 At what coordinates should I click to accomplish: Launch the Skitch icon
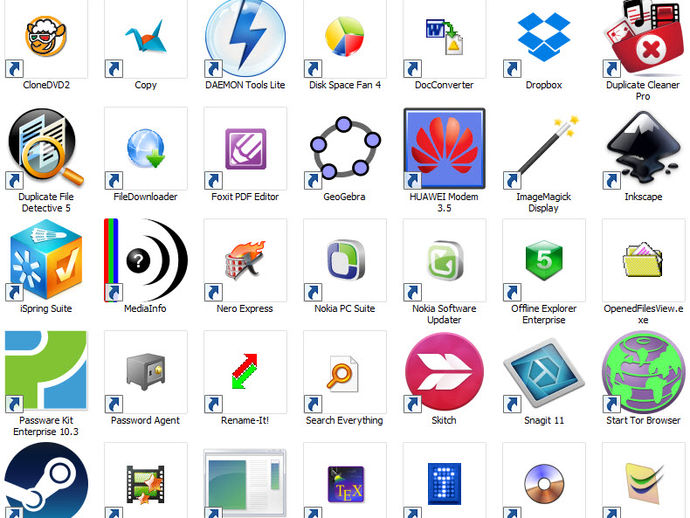tap(444, 372)
